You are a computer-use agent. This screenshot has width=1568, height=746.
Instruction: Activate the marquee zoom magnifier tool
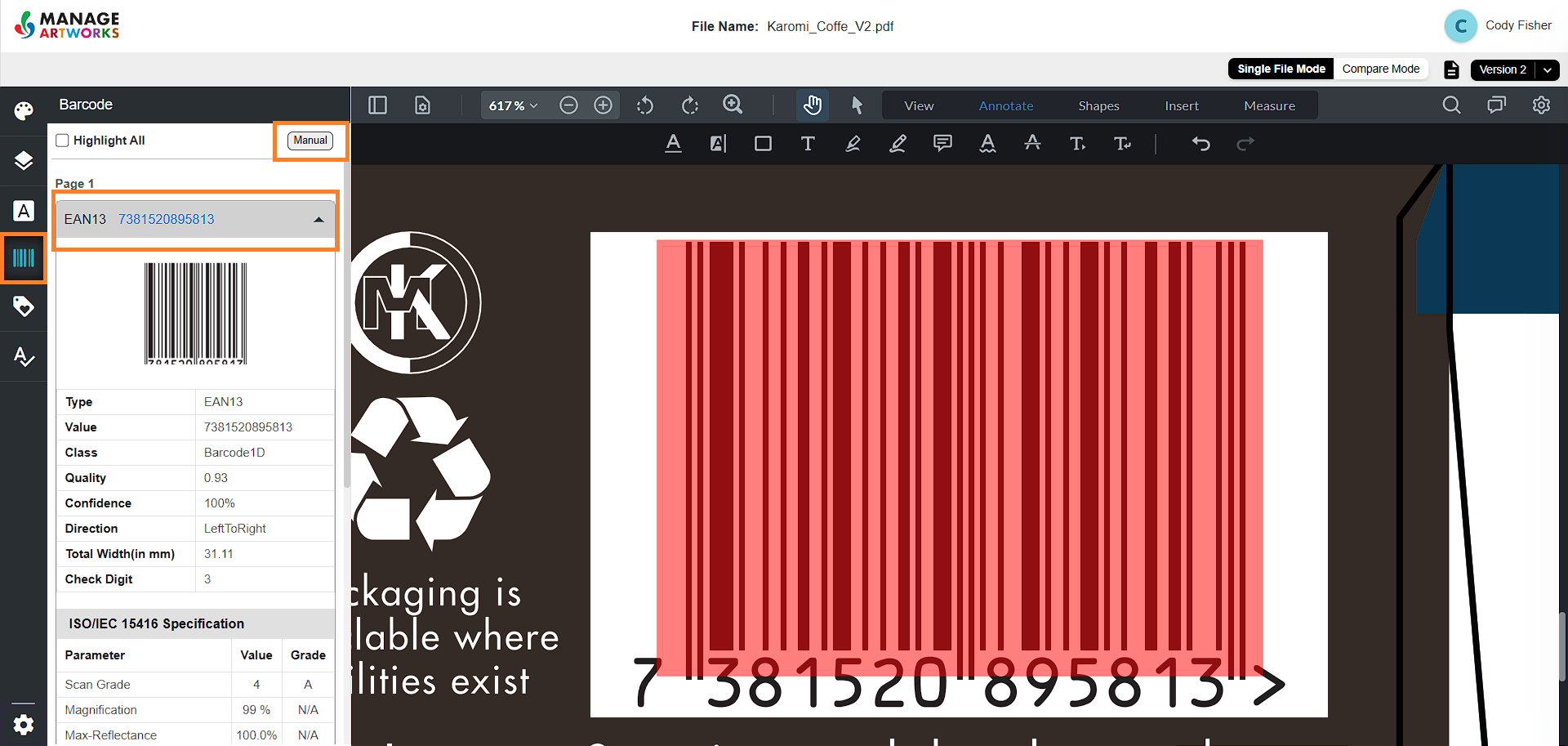pos(733,105)
